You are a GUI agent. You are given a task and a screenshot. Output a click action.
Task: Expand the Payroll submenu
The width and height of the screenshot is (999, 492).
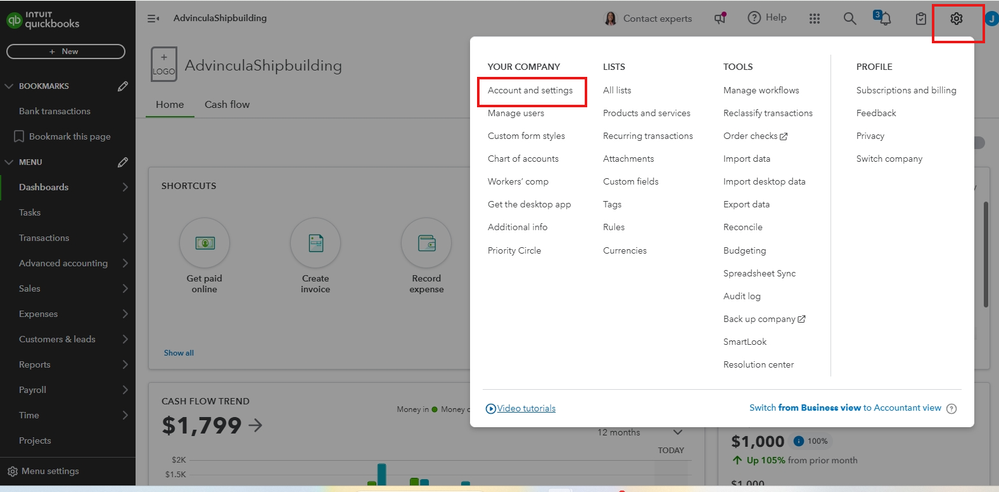pyautogui.click(x=125, y=390)
